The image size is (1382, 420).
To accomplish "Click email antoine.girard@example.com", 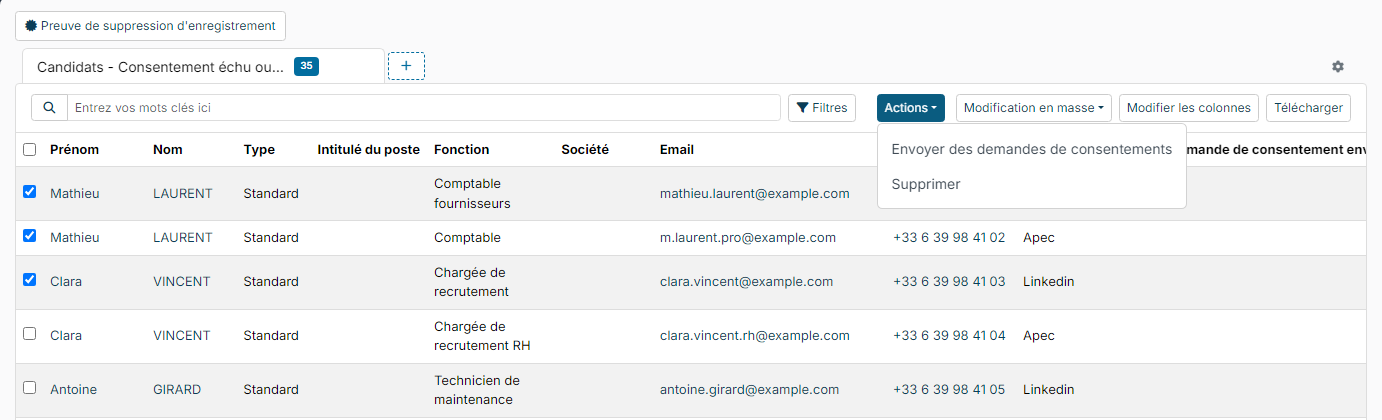I will [x=750, y=389].
